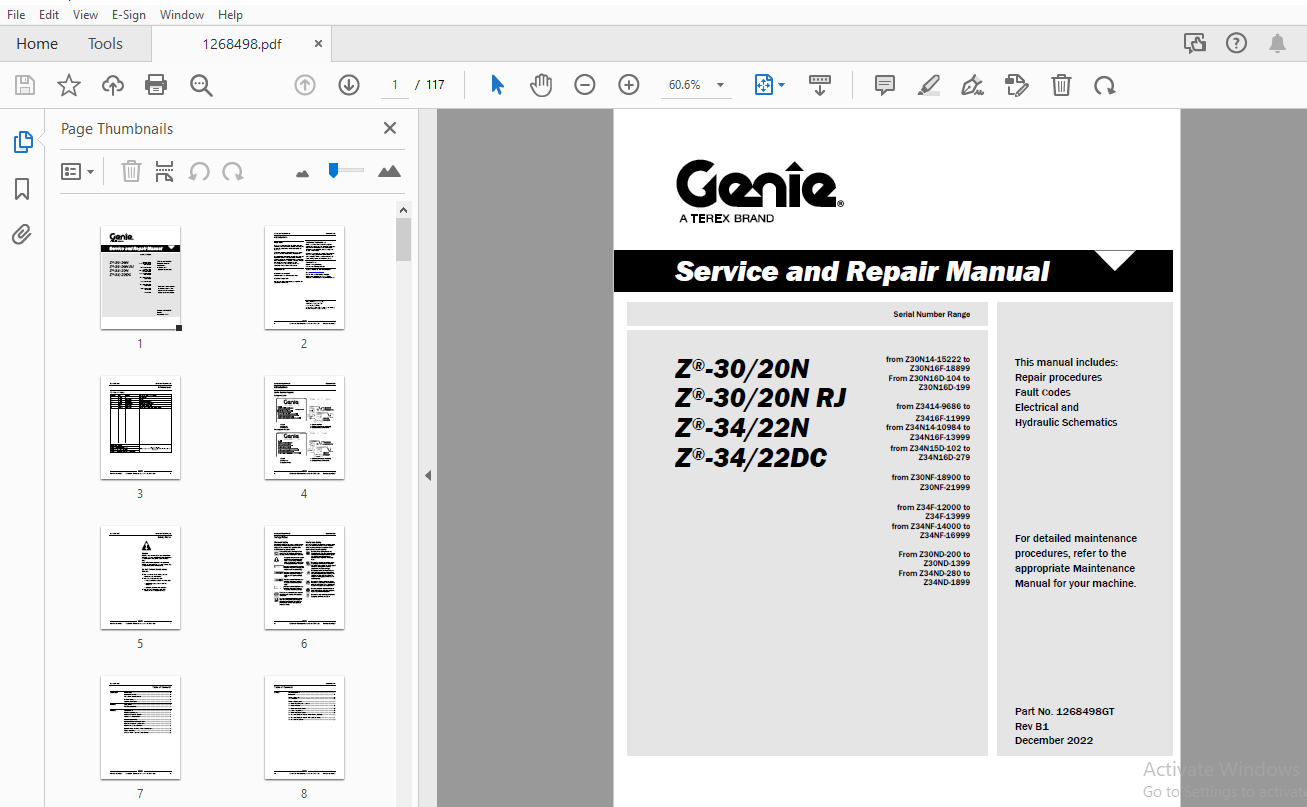Image resolution: width=1307 pixels, height=807 pixels.
Task: Click the insert page break icon in thumbnails
Action: coord(165,171)
